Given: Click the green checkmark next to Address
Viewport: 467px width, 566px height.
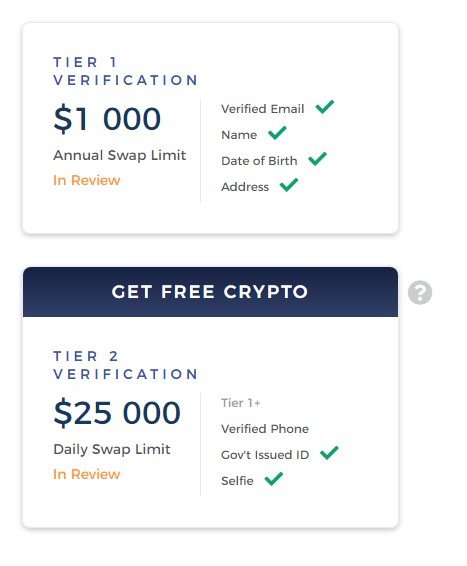Looking at the screenshot, I should click(x=289, y=185).
